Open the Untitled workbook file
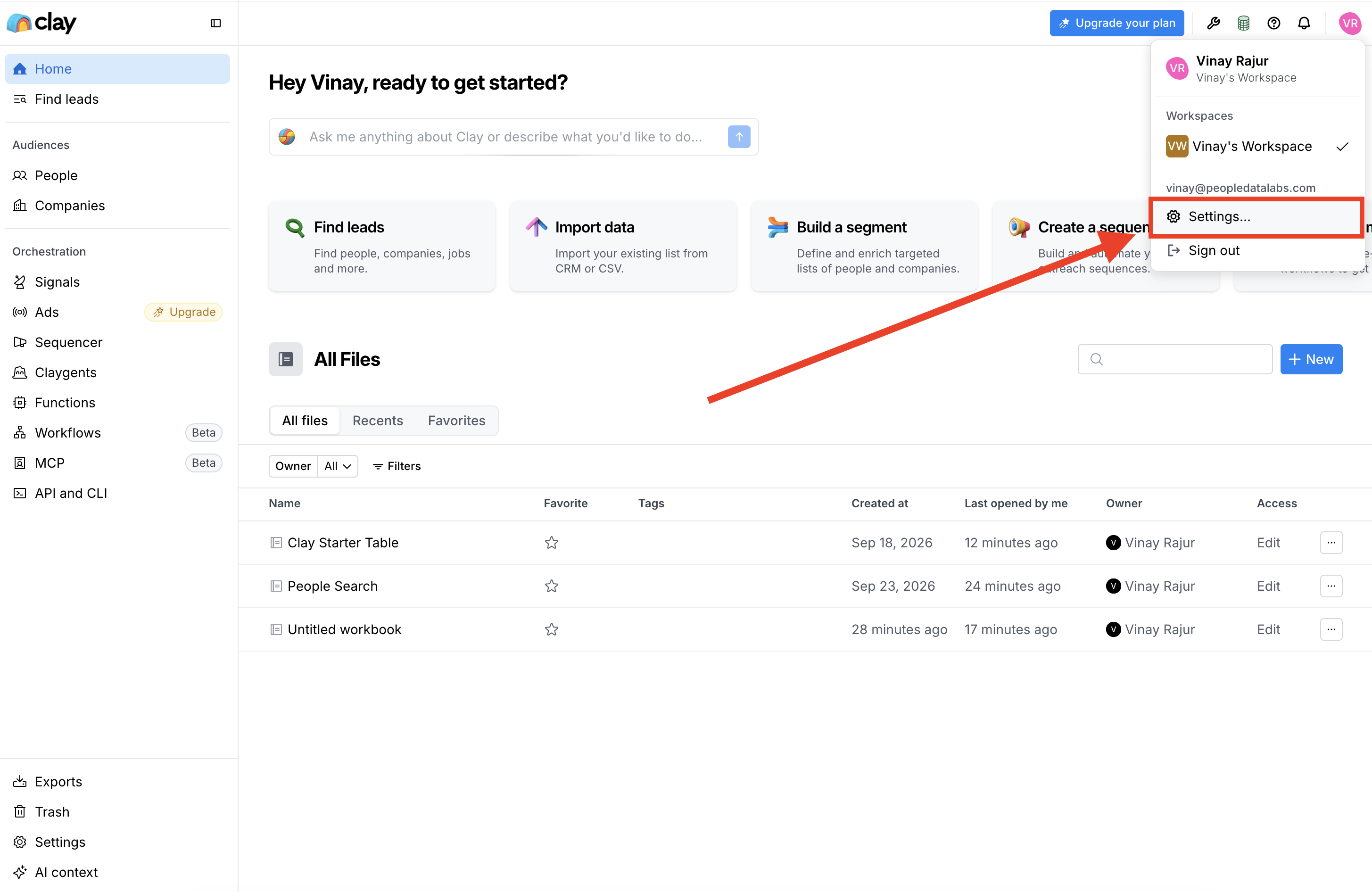 coord(345,629)
